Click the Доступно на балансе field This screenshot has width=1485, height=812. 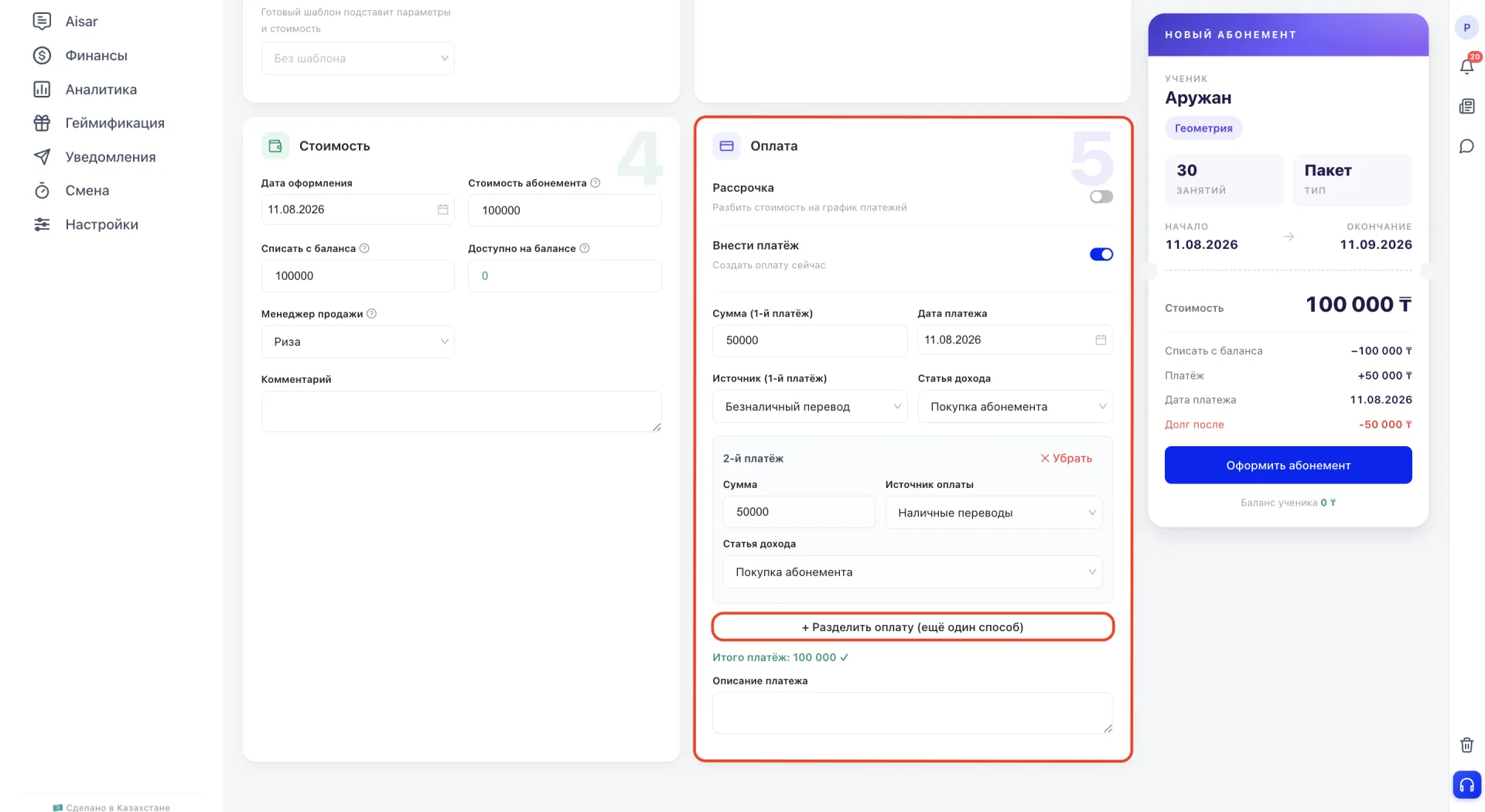[x=565, y=276]
